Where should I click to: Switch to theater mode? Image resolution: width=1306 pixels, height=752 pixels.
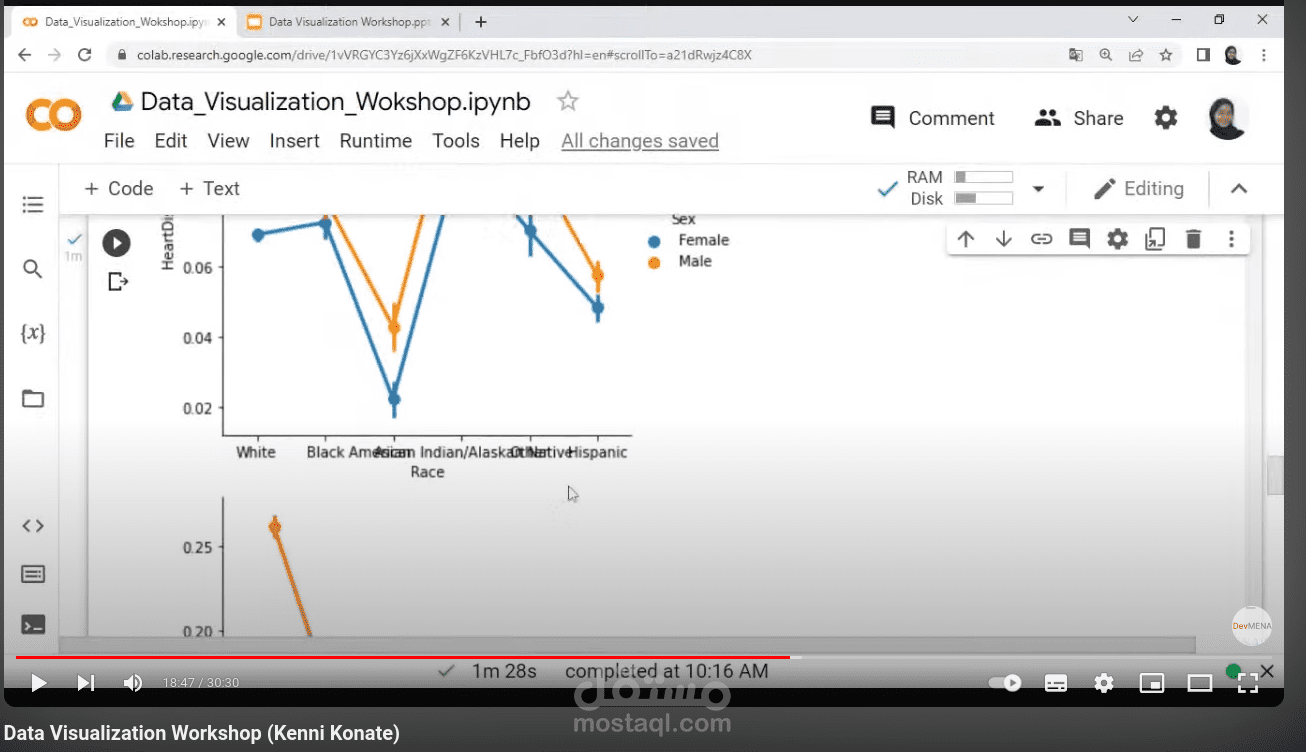1199,683
